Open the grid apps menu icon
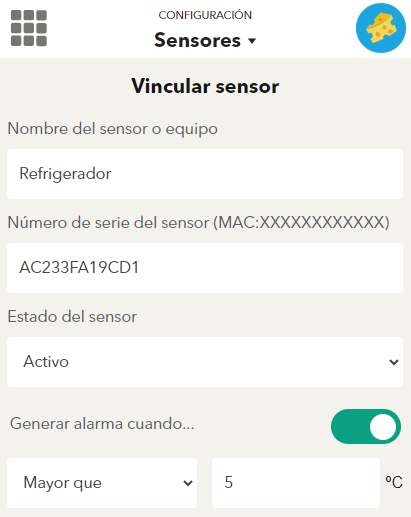411x517 pixels. [29, 28]
